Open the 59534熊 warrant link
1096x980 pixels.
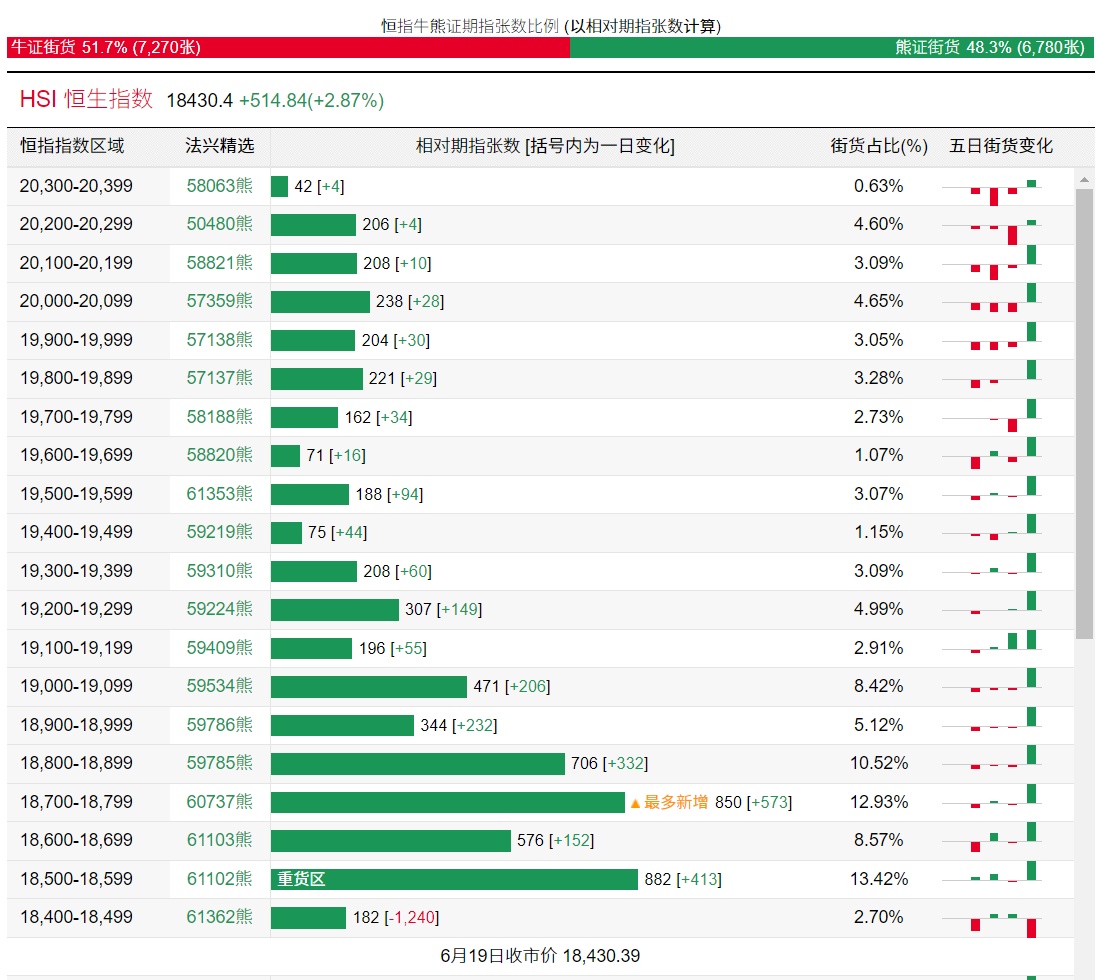point(219,686)
